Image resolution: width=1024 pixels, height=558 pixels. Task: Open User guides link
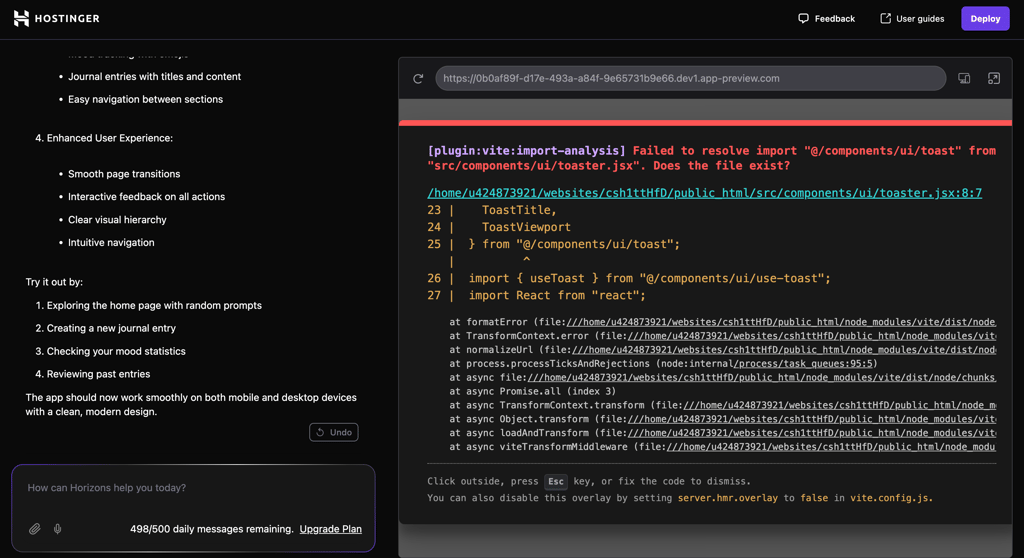[x=912, y=18]
